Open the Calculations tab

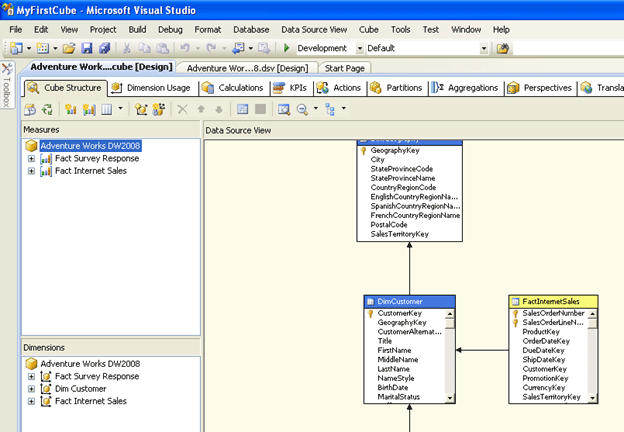click(233, 88)
